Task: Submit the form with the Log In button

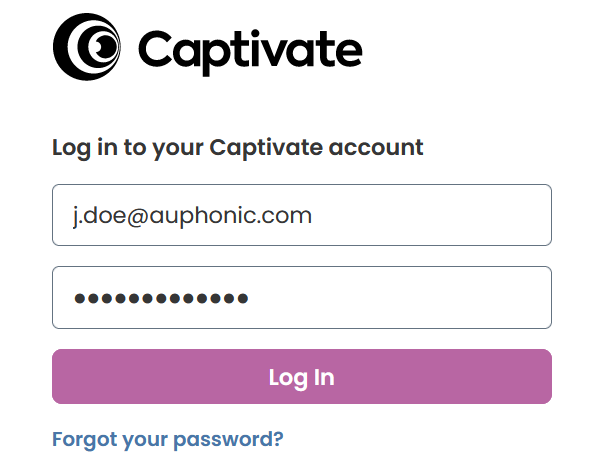Action: (302, 377)
